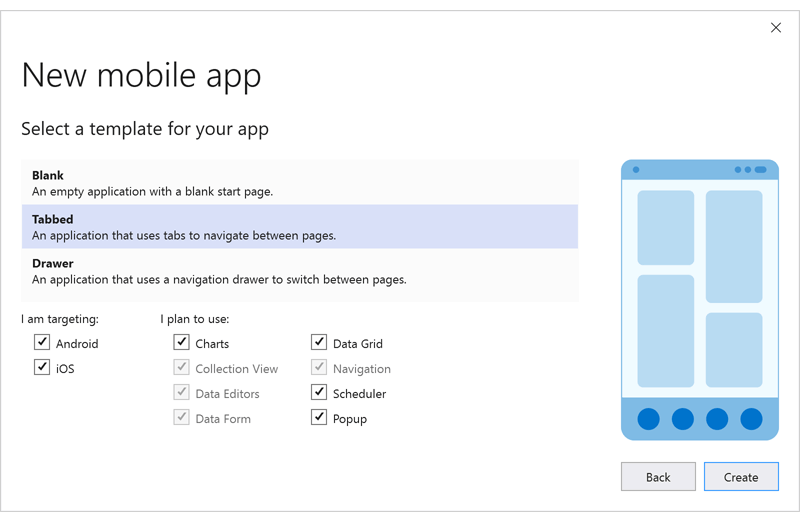
Task: Click the Data Form checkbox
Action: 182,418
